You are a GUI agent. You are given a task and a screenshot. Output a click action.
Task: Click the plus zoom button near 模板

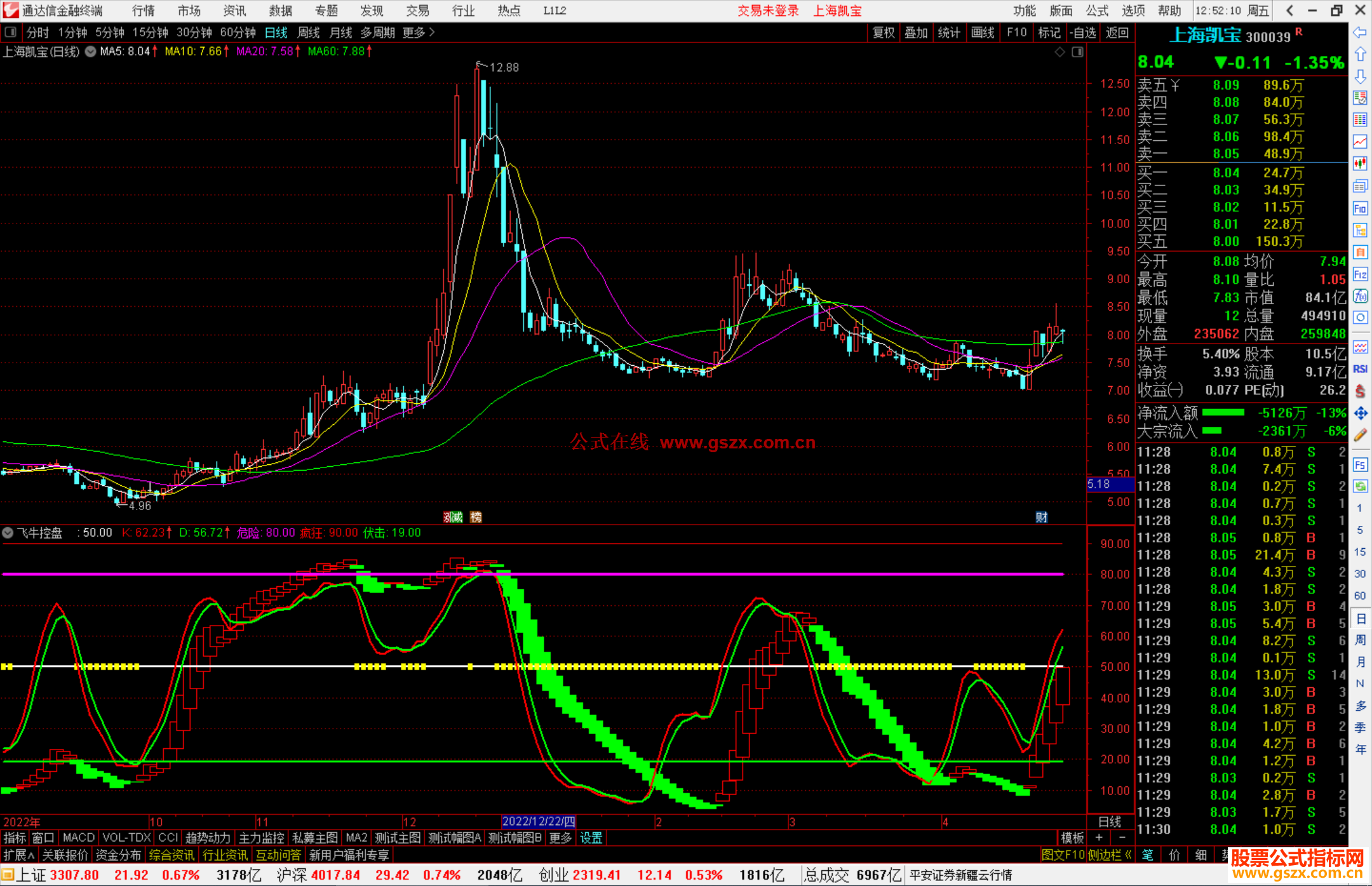tap(1099, 838)
